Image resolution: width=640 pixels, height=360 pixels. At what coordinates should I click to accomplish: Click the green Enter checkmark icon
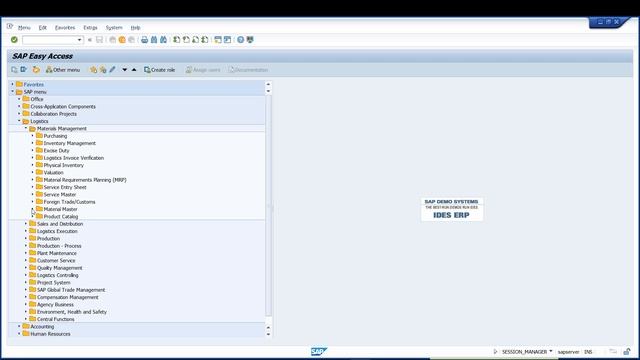(14, 40)
